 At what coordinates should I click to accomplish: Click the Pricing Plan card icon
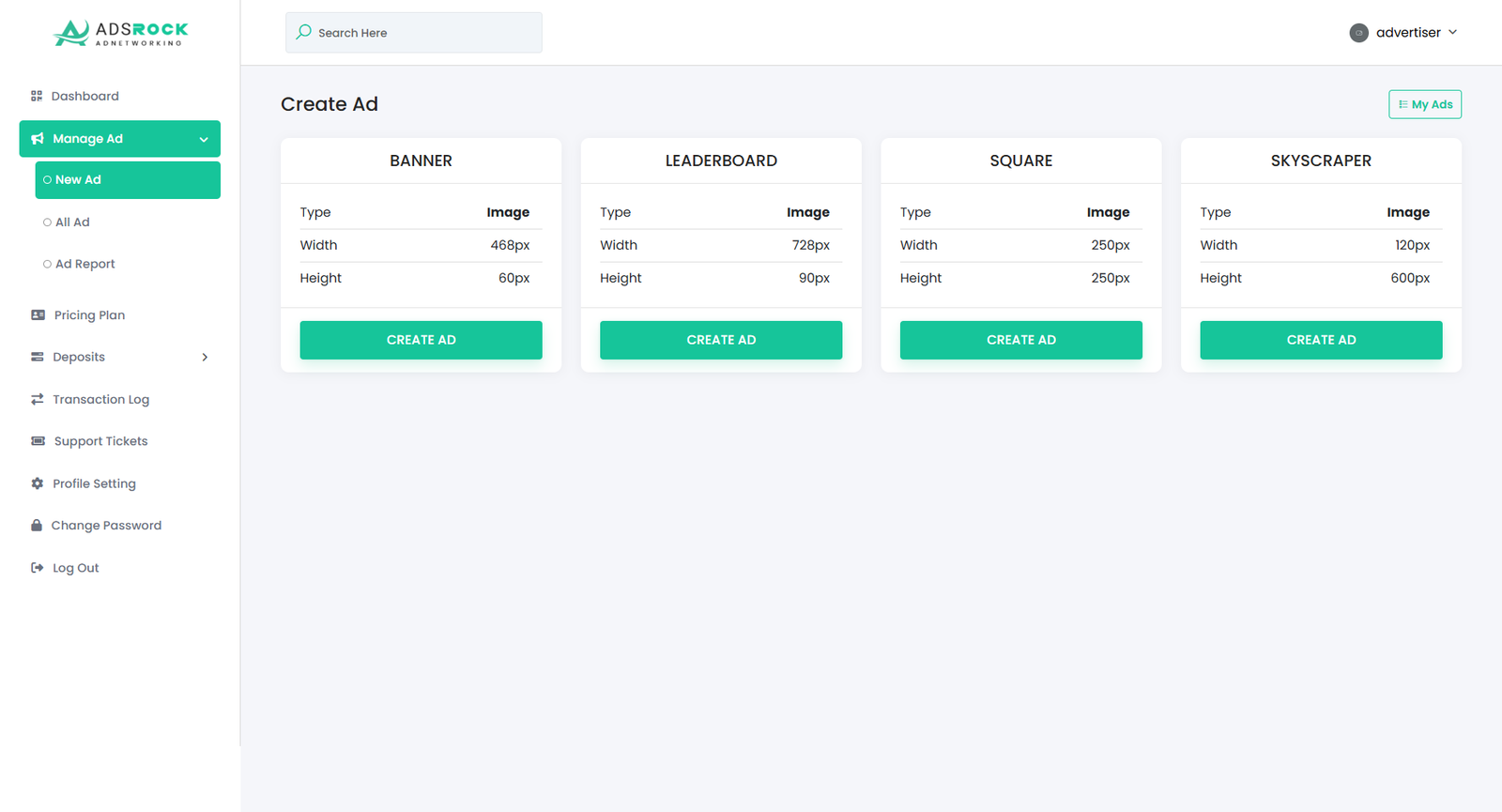(x=38, y=315)
